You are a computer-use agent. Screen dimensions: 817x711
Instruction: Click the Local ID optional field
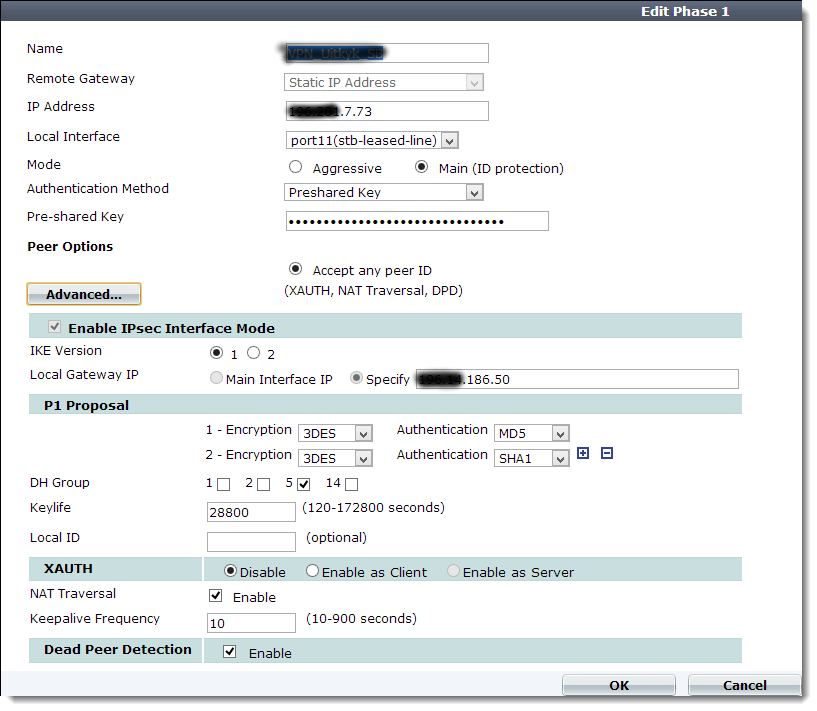coord(251,542)
